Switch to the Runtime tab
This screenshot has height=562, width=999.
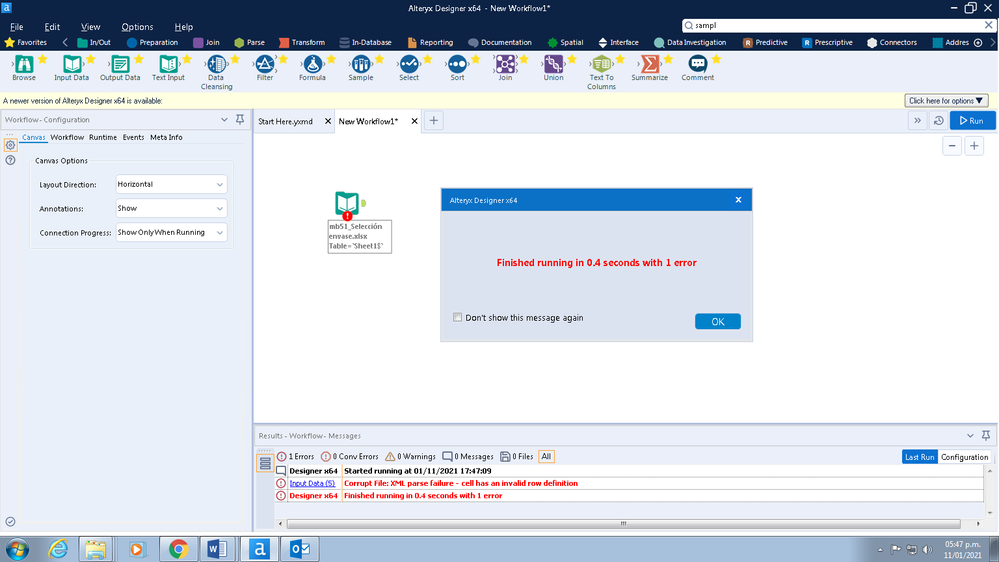103,137
